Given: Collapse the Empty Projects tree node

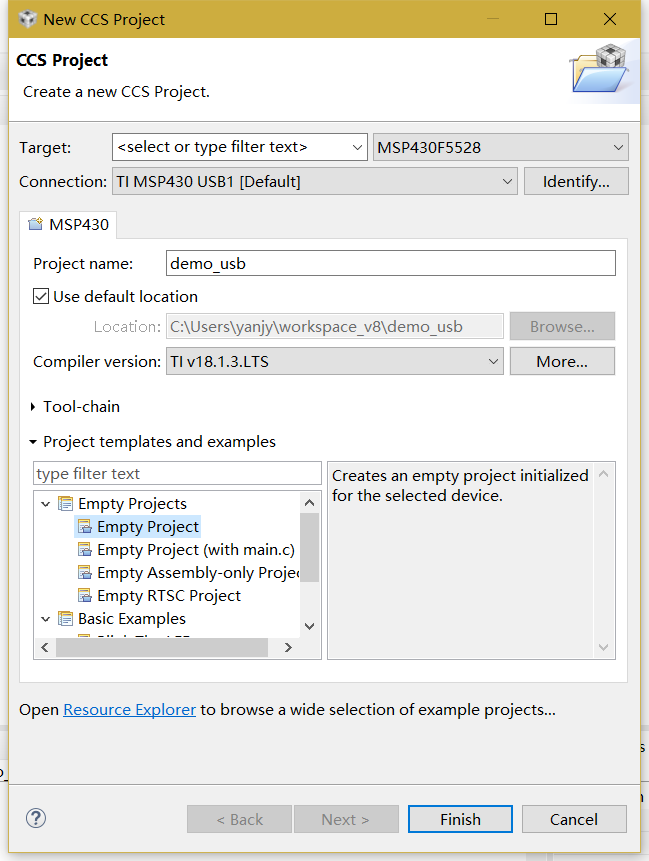Looking at the screenshot, I should coord(44,503).
